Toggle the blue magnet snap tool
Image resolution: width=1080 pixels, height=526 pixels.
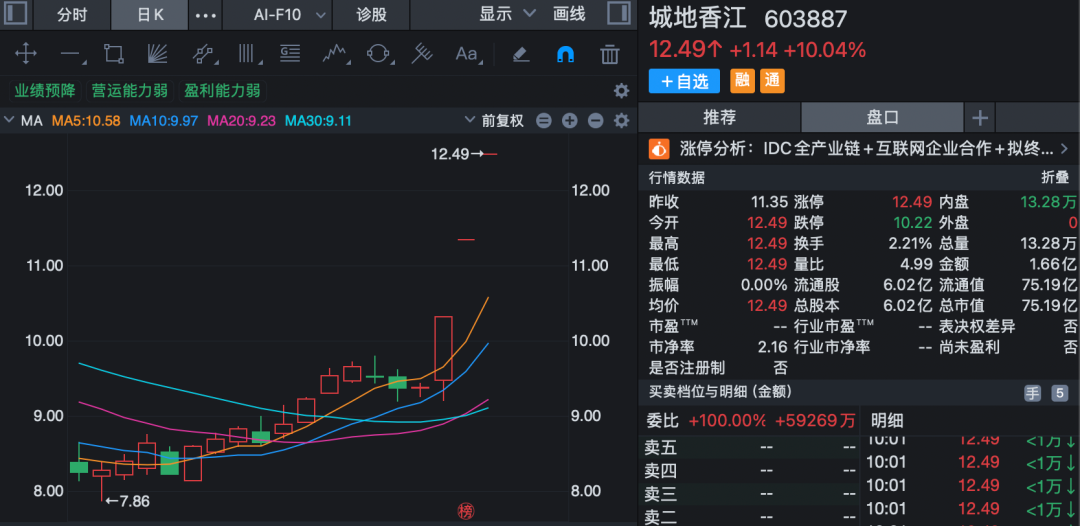[565, 54]
